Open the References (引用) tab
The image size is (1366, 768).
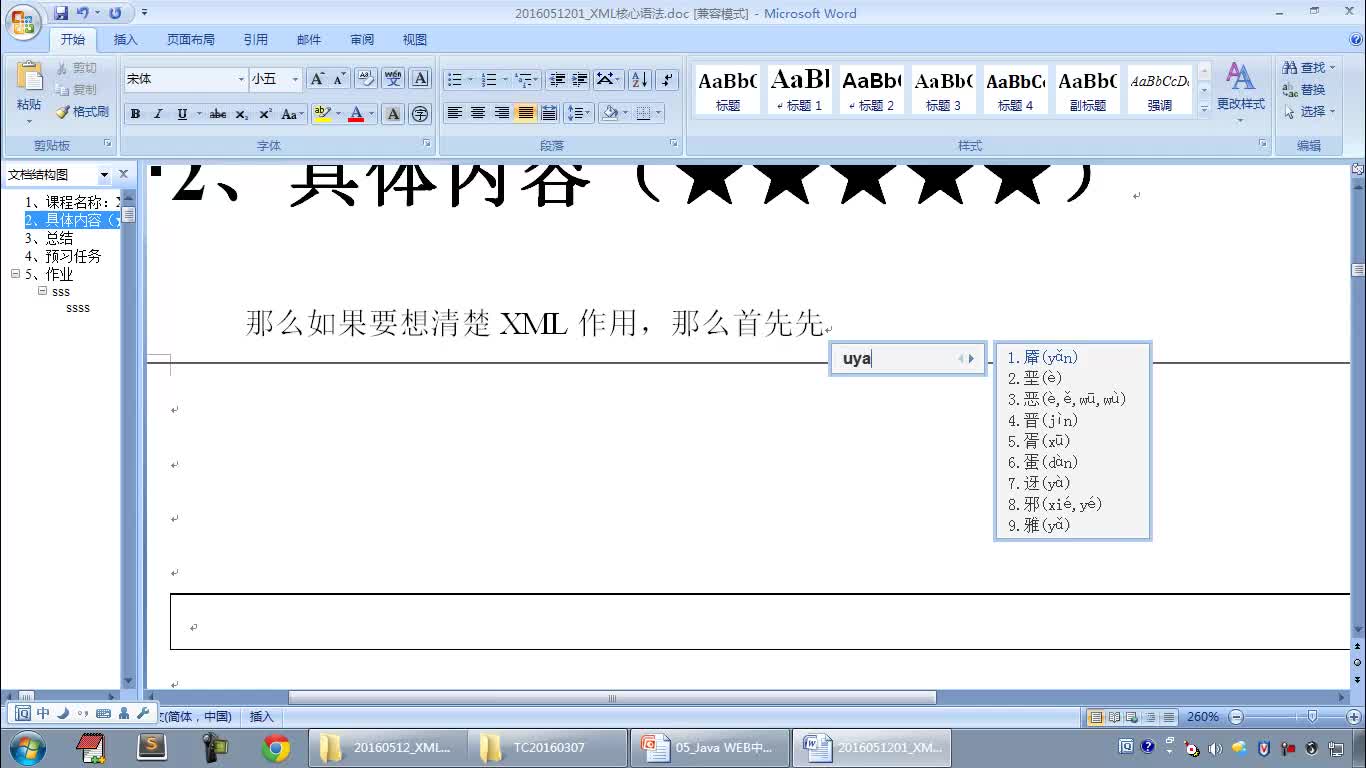tap(256, 40)
